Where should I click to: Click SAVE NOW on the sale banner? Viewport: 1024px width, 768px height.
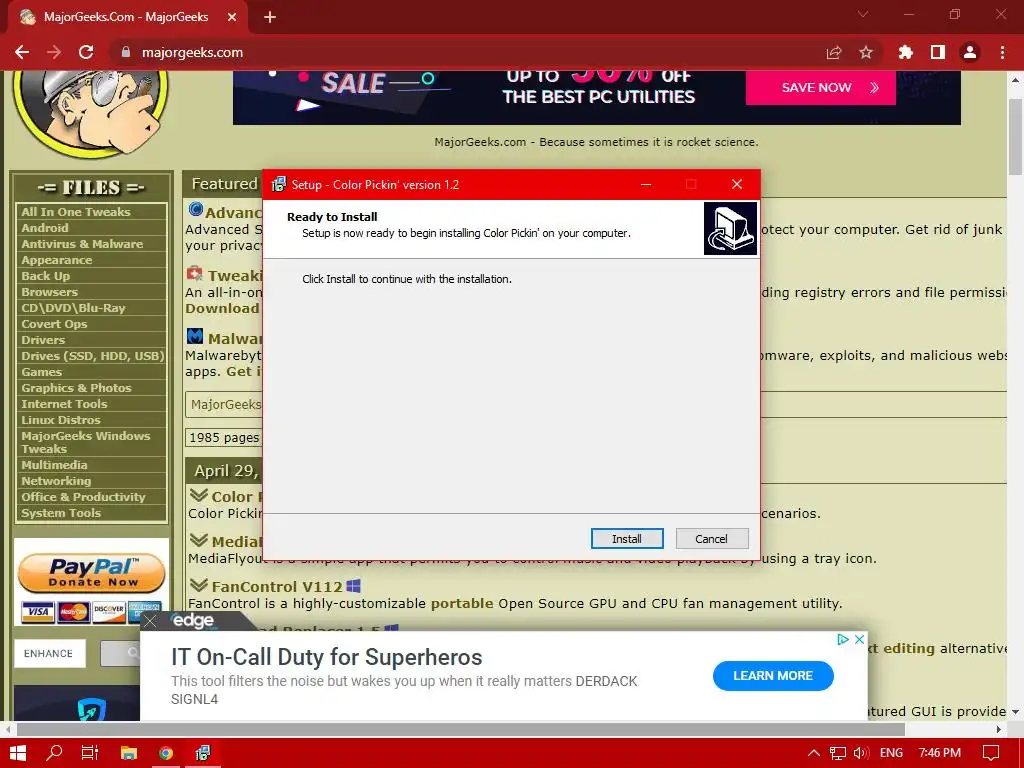coord(820,88)
